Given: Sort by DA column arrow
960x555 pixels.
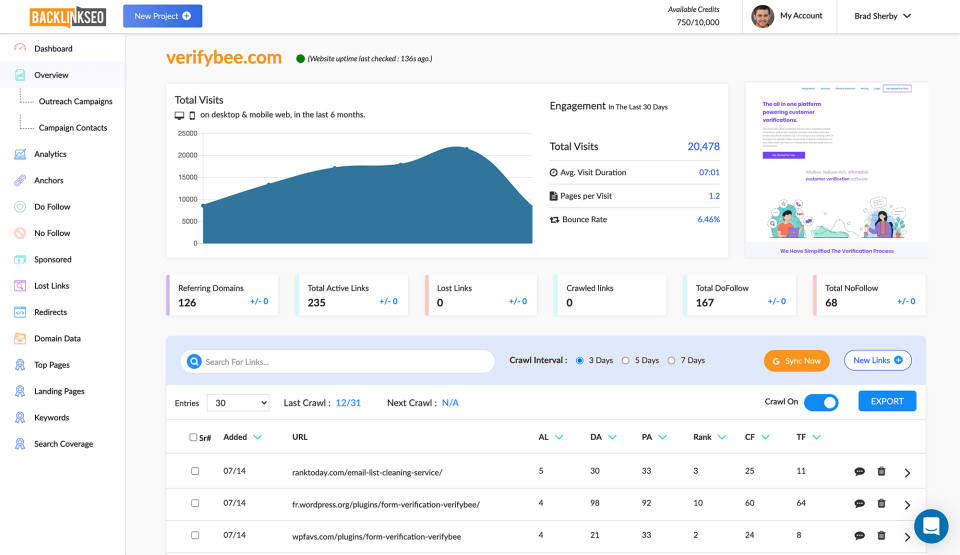Looking at the screenshot, I should click(612, 437).
